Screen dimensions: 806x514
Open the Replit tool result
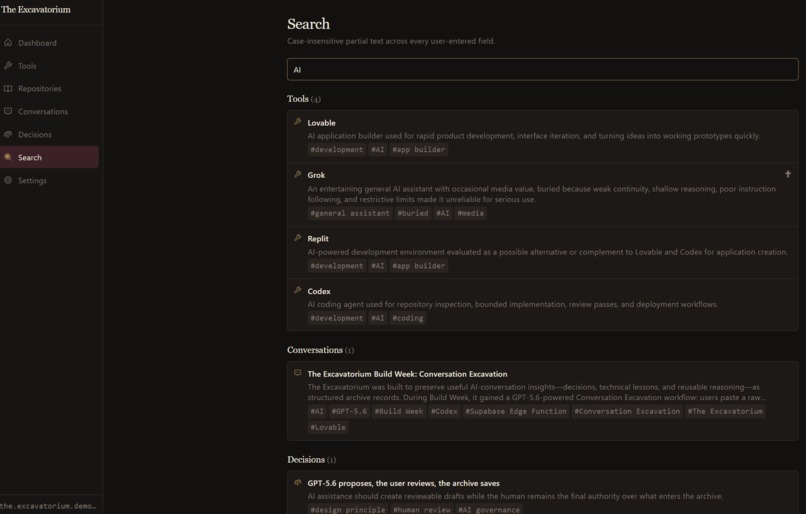tap(542, 252)
